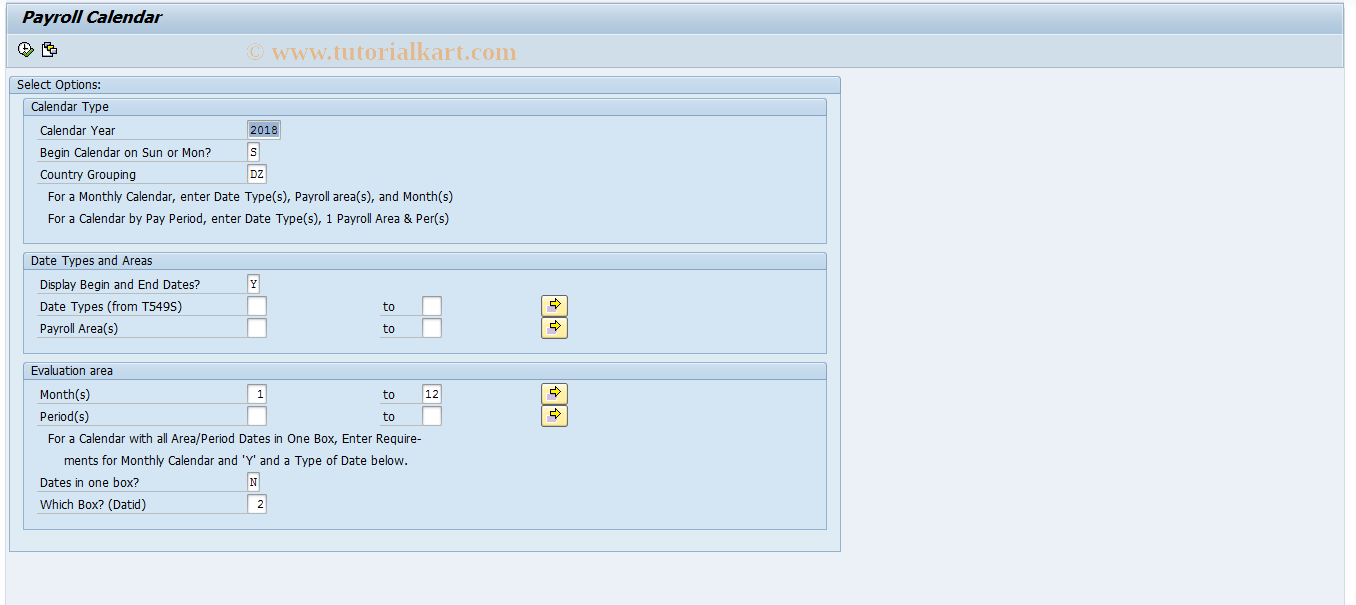Click the empty Payroll Area(s) field

pos(257,327)
